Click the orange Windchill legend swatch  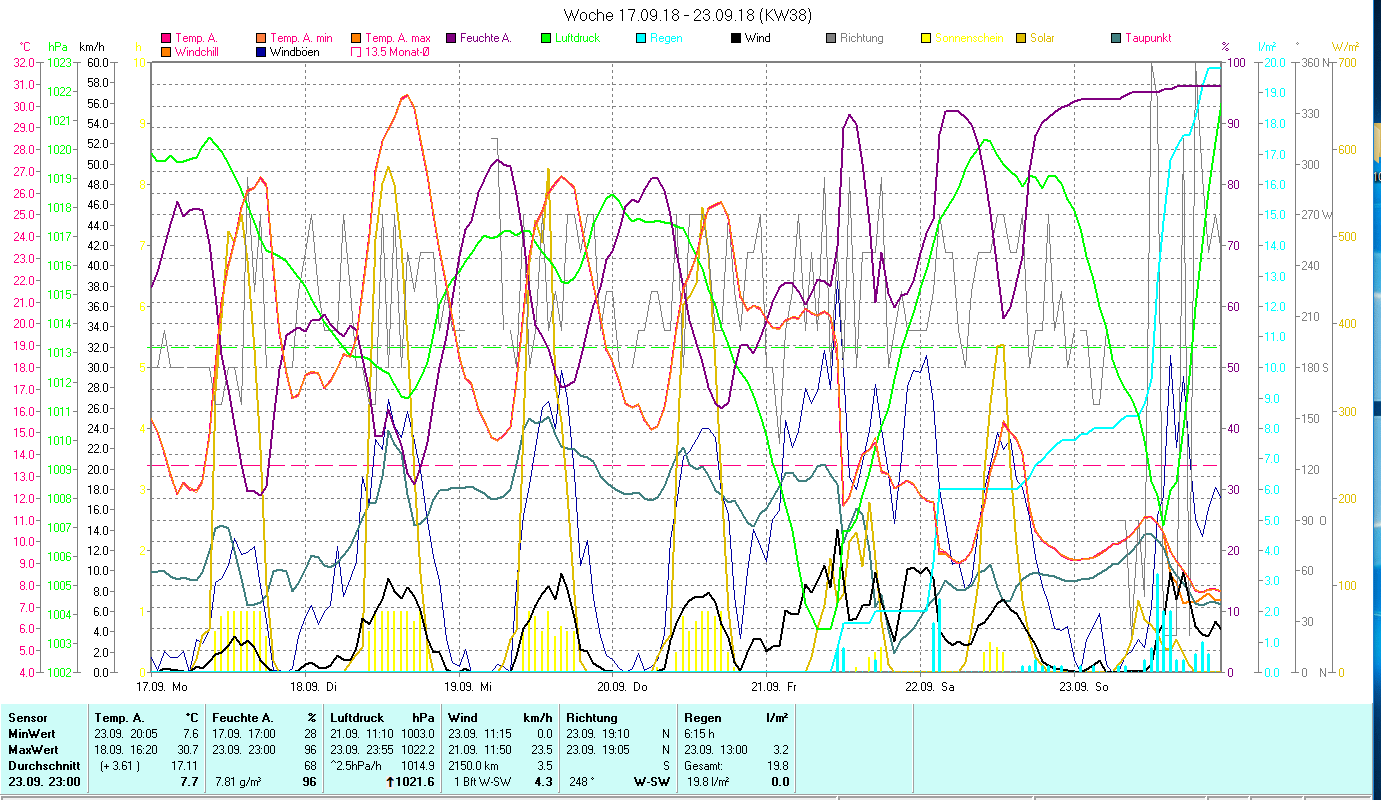tap(166, 52)
